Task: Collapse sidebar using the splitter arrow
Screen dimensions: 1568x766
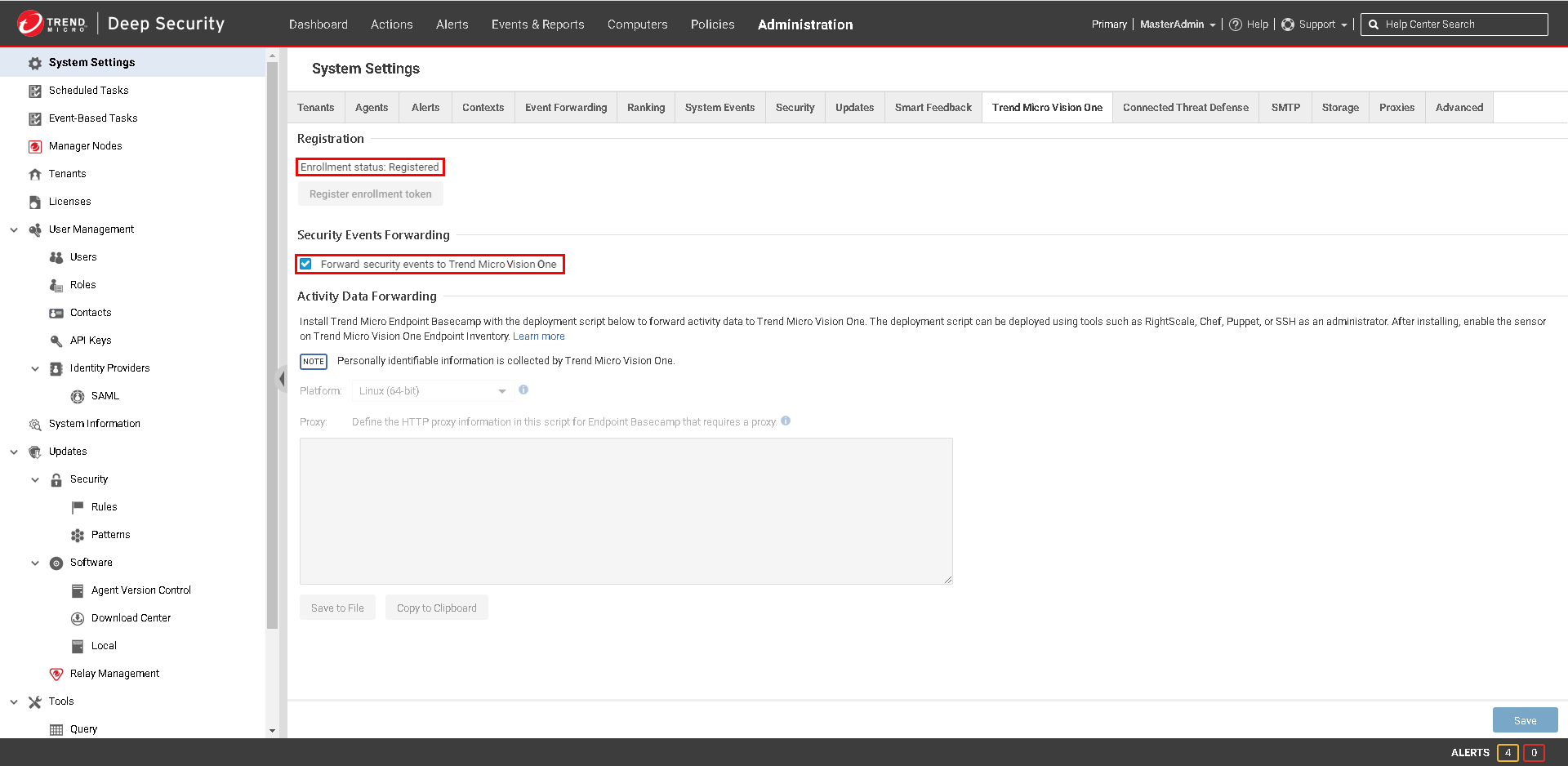Action: click(282, 378)
